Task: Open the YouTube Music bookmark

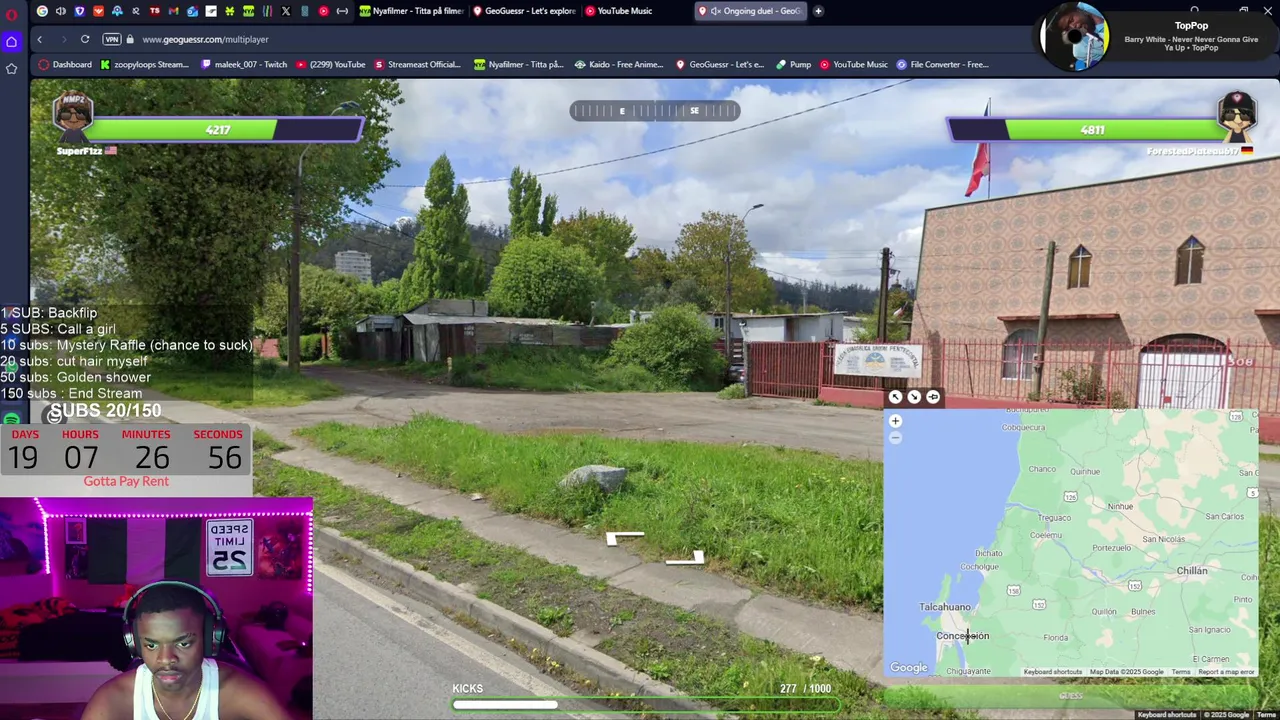Action: coord(853,64)
